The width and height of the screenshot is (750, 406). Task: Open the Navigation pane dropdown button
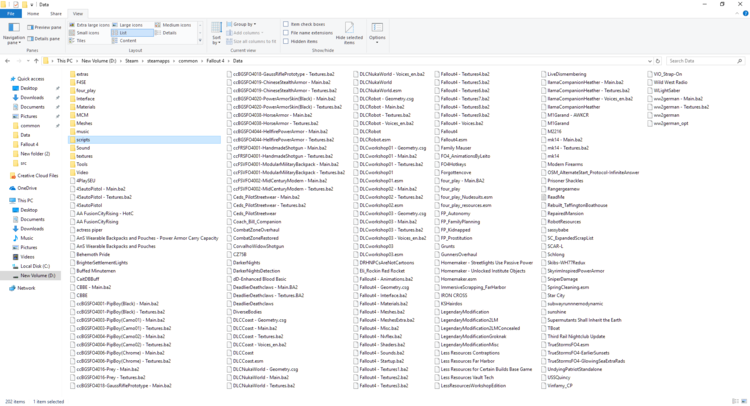pos(13,33)
